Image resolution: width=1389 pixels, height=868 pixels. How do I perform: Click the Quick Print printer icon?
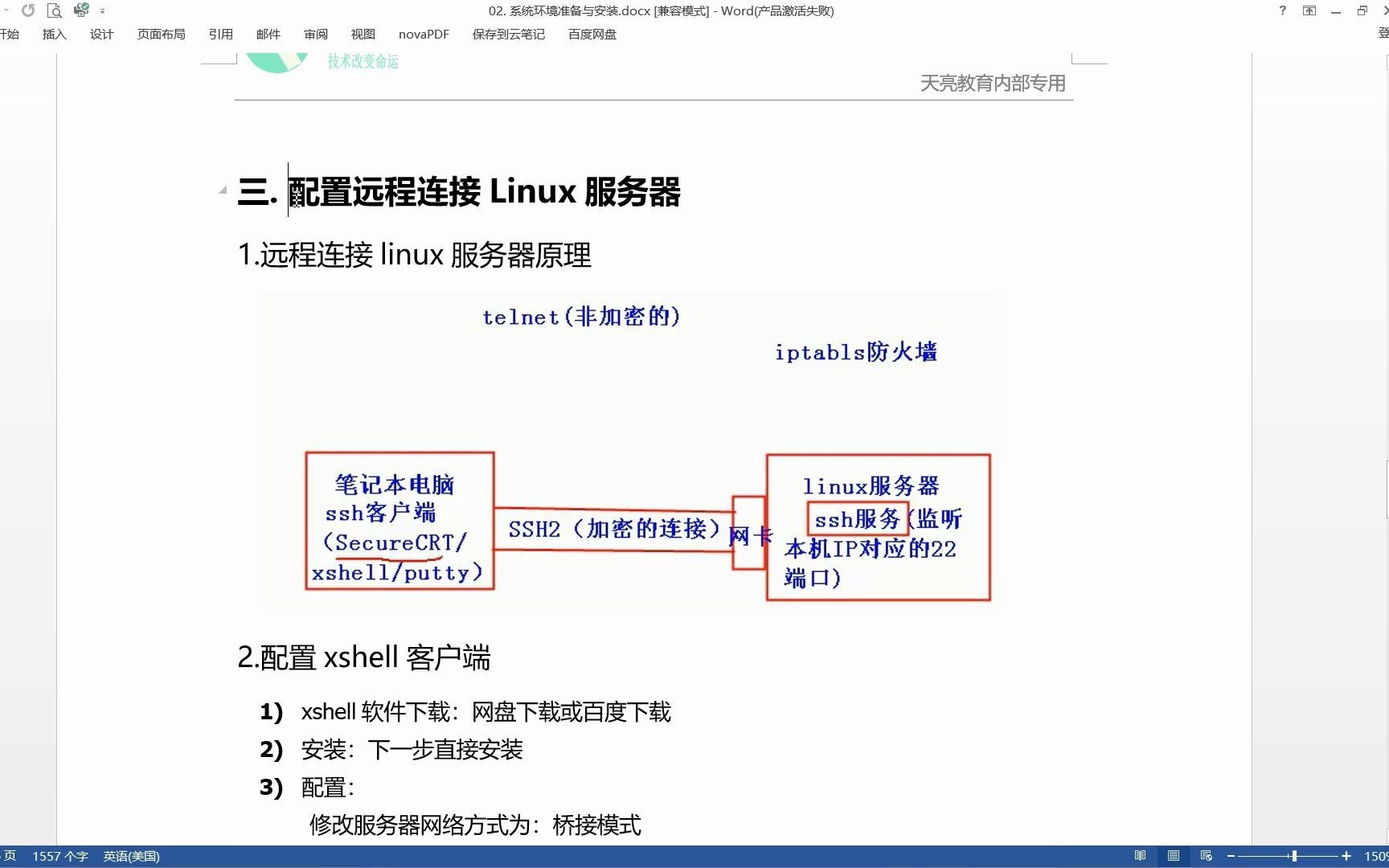(80, 10)
